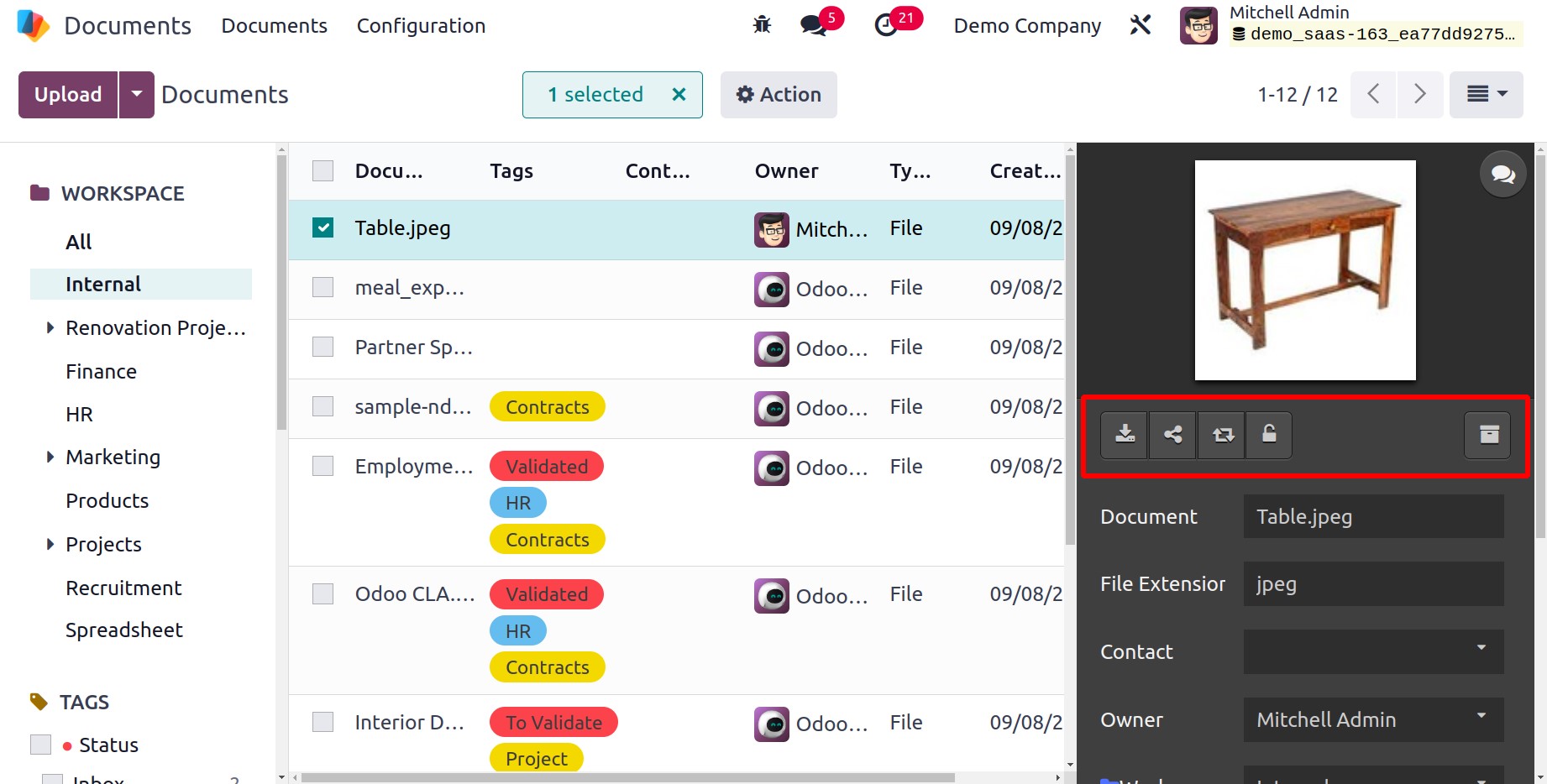Viewport: 1547px width, 784px height.
Task: Check the Interior D row checkbox
Action: (x=323, y=723)
